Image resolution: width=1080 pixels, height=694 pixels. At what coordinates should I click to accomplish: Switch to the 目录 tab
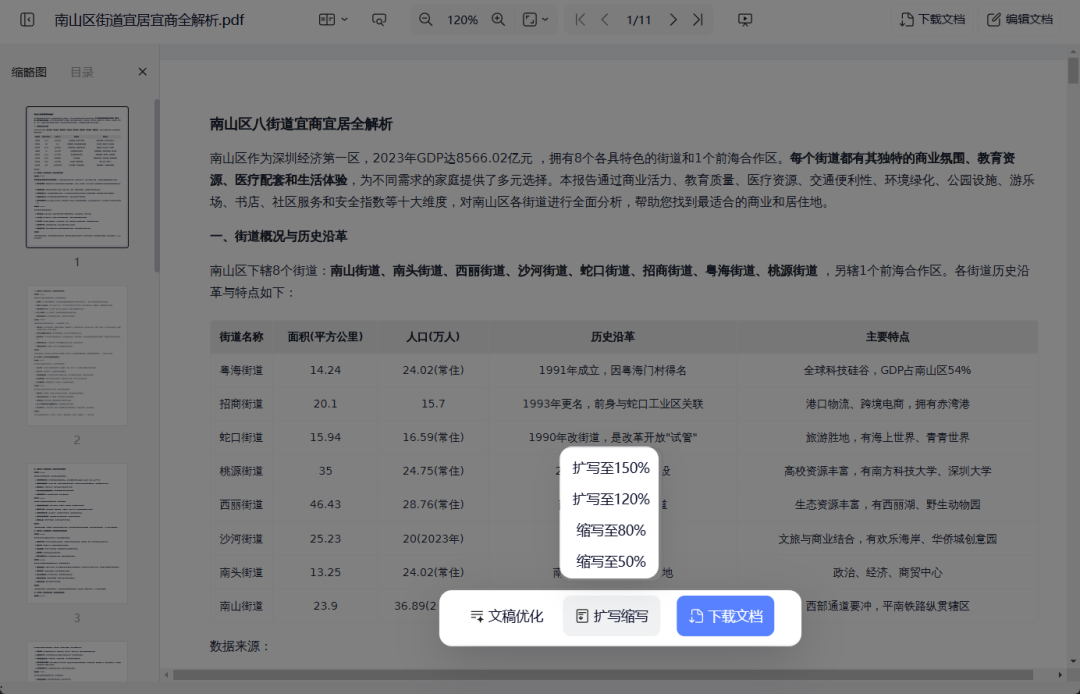click(x=82, y=72)
